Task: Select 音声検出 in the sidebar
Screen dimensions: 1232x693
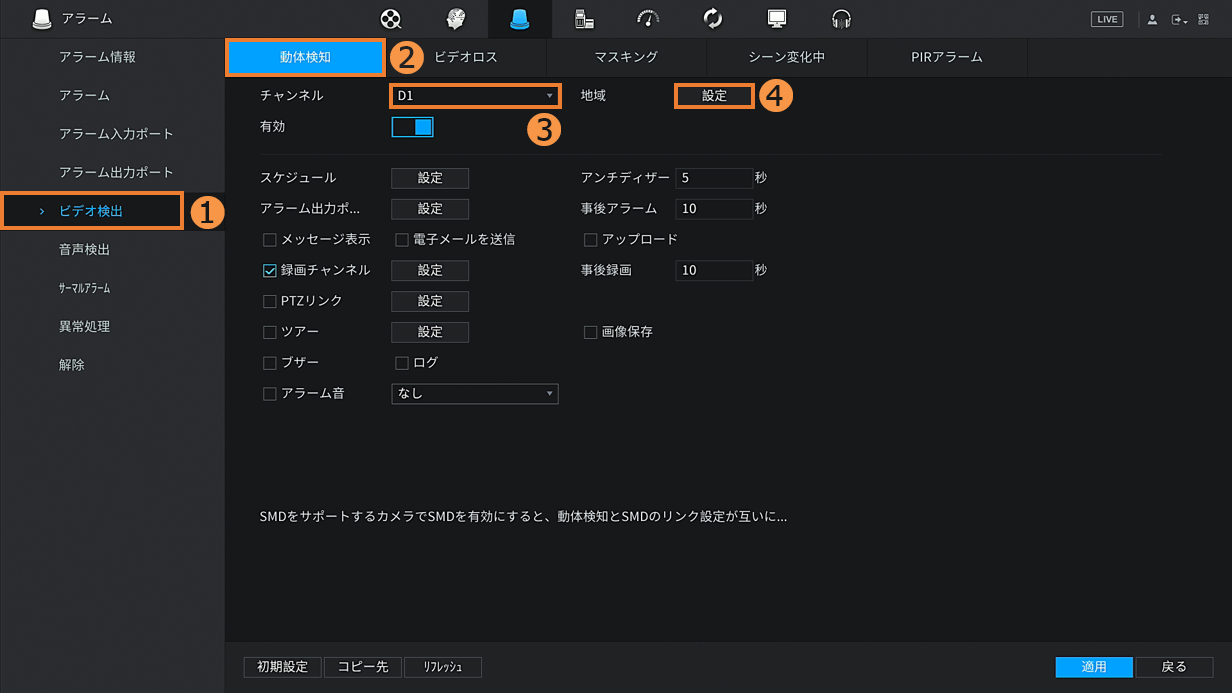Action: pyautogui.click(x=85, y=249)
